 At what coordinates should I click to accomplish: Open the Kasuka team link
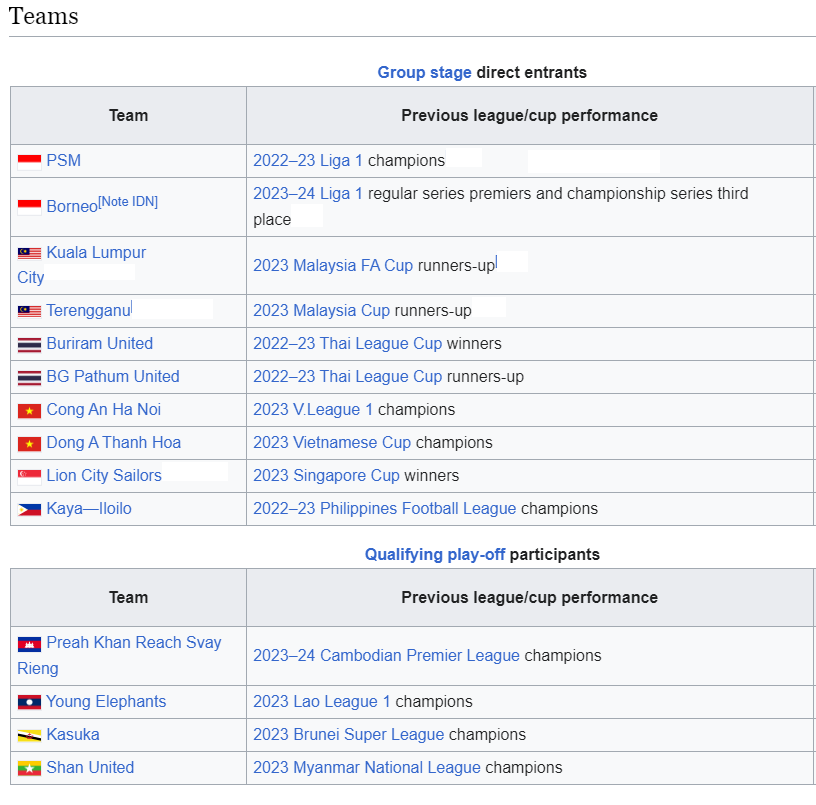[73, 734]
